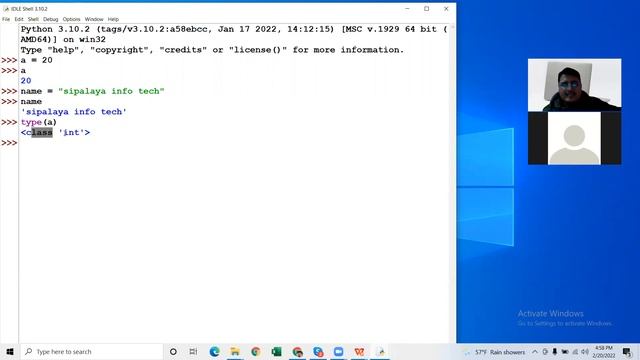Show hidden system tray icons

coord(535,352)
